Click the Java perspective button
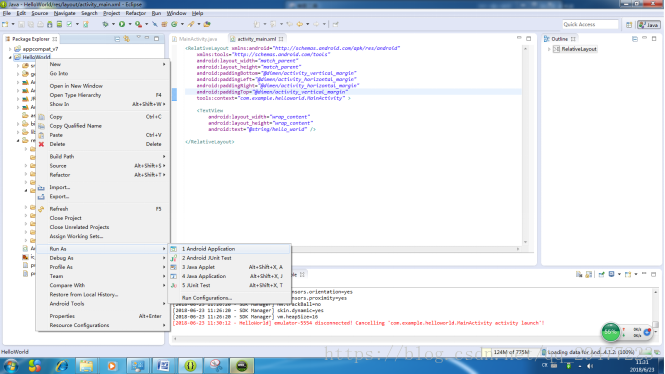 (648, 25)
